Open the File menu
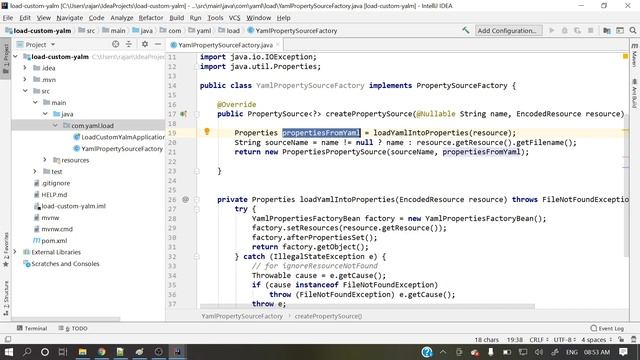 coord(8,18)
